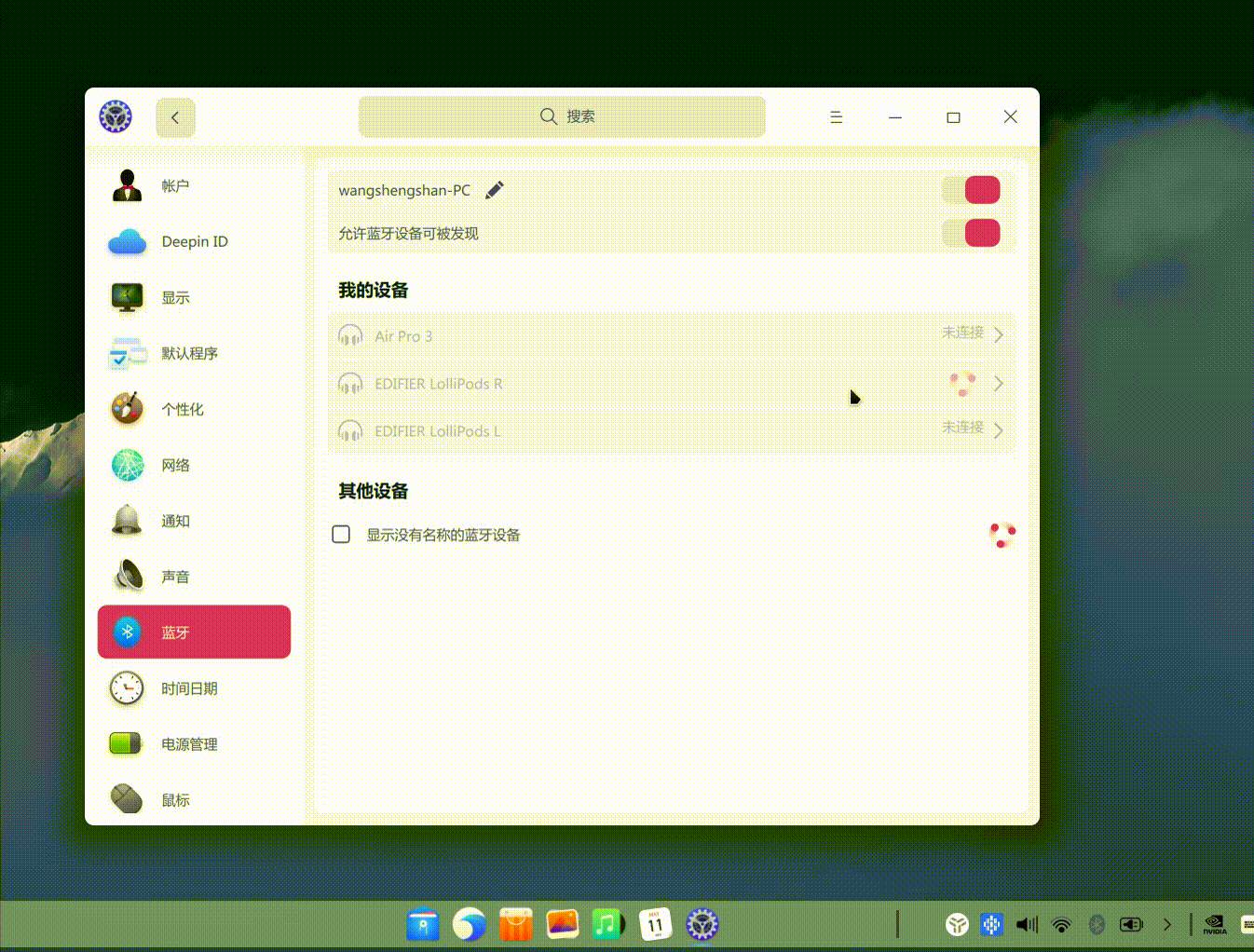1254x952 pixels.
Task: Check the show unnamed Bluetooth devices box
Action: click(x=341, y=534)
